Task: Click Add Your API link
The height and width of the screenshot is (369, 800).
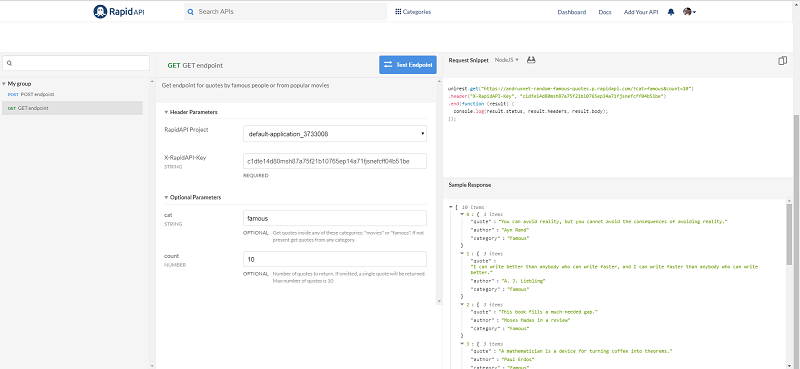Action: click(641, 12)
